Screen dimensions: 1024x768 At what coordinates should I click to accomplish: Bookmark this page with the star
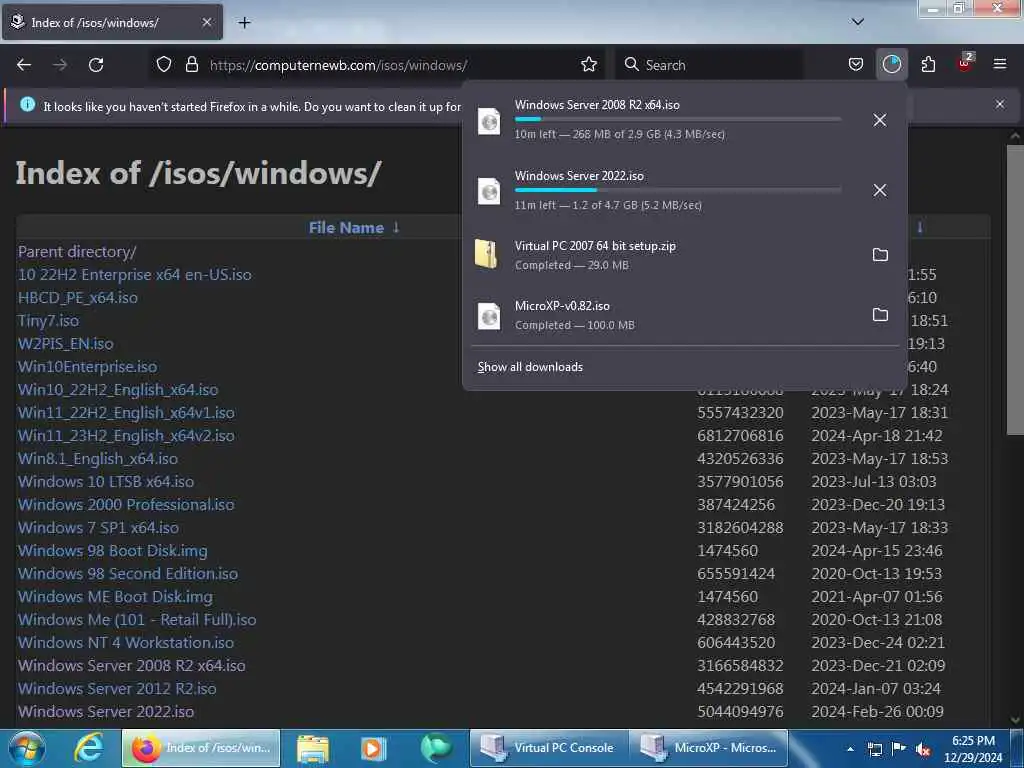click(588, 65)
